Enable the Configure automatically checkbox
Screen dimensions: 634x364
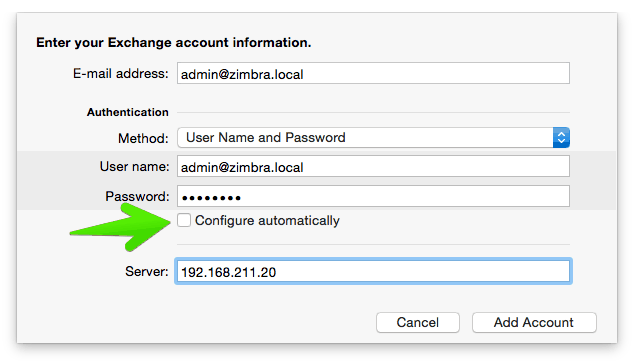[184, 220]
